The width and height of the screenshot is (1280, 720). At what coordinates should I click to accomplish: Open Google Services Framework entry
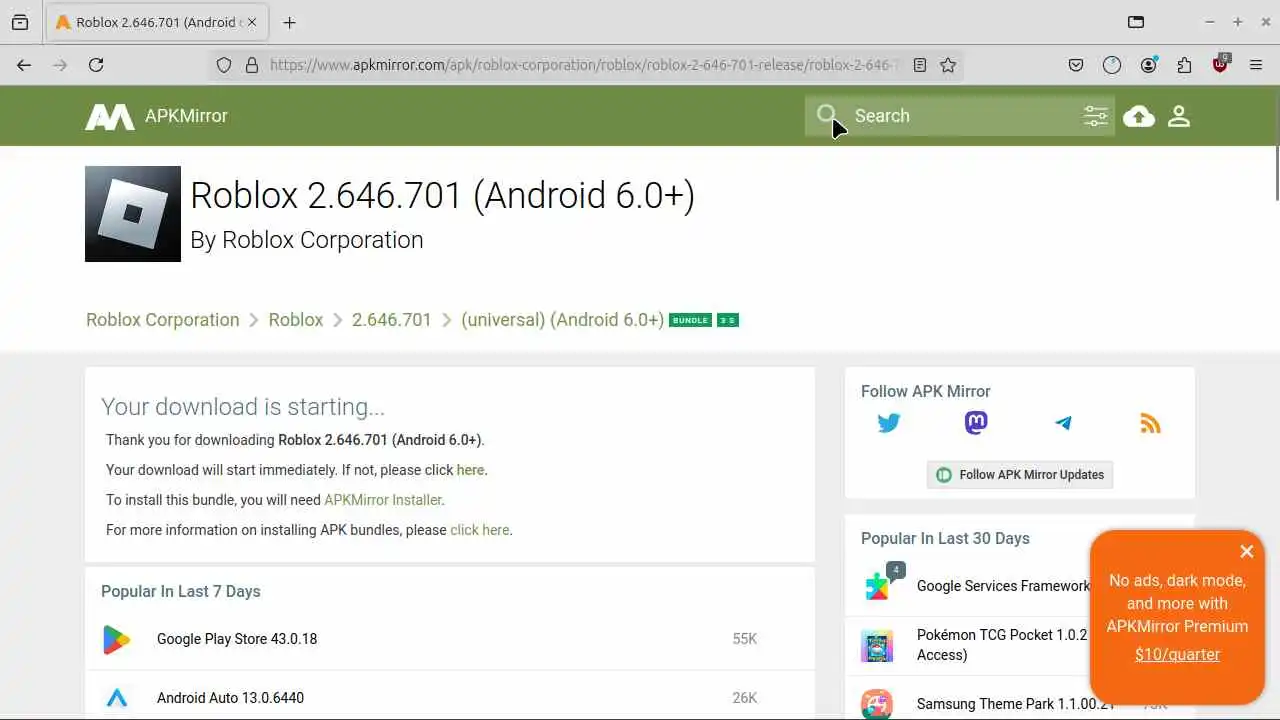[1003, 586]
